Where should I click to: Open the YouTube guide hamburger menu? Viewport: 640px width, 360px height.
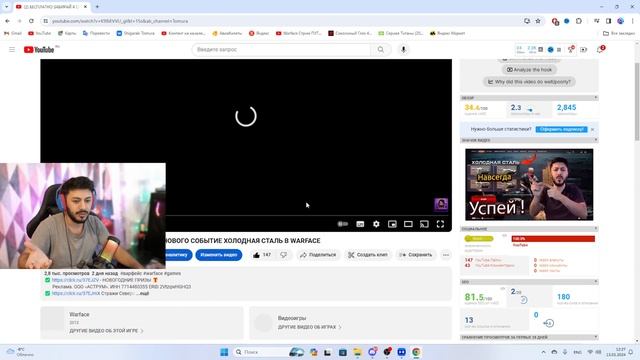pyautogui.click(x=12, y=49)
